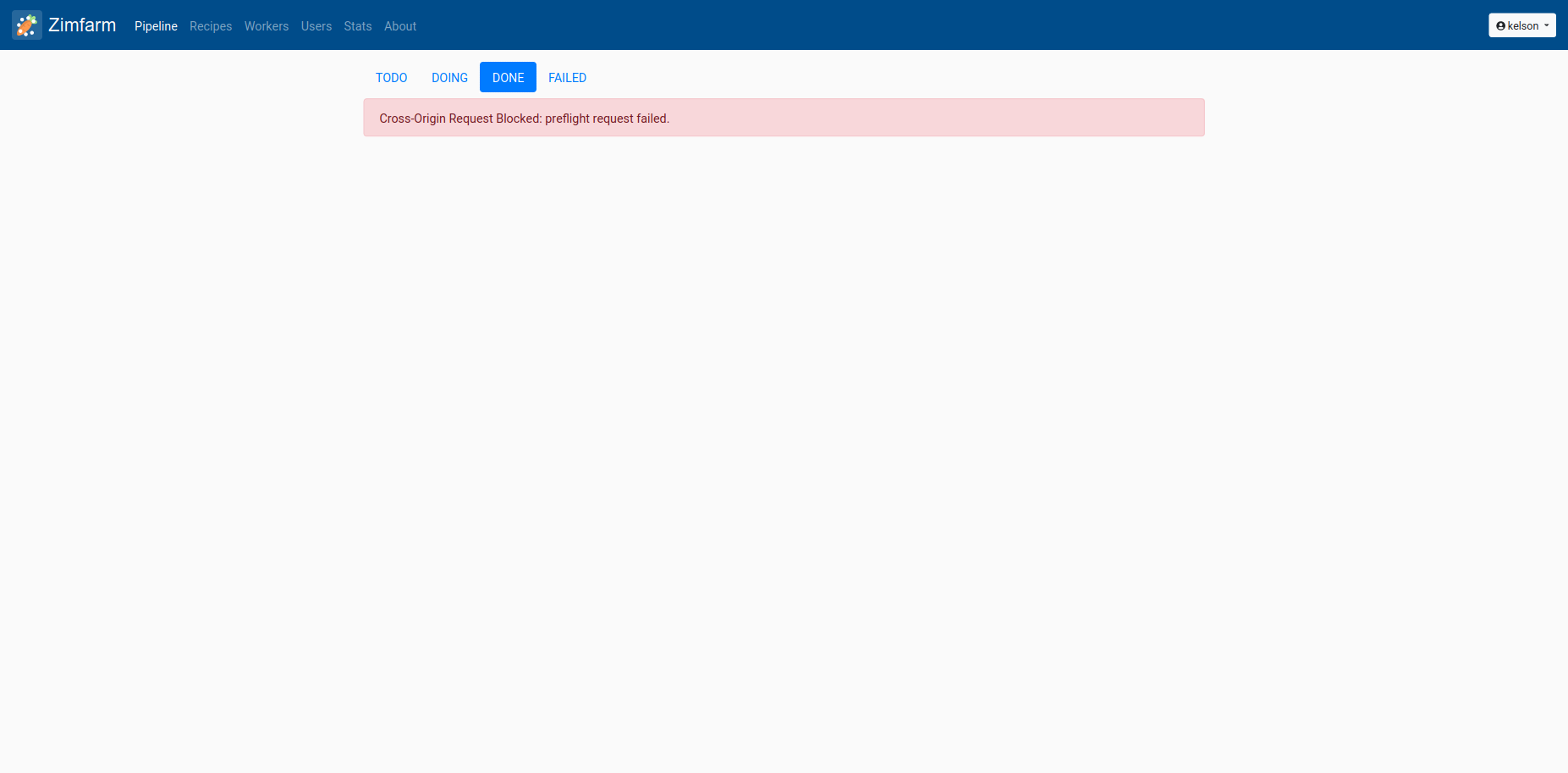This screenshot has width=1568, height=773.
Task: Click the Cross-Origin Request Blocked error message
Action: pyautogui.click(x=523, y=119)
